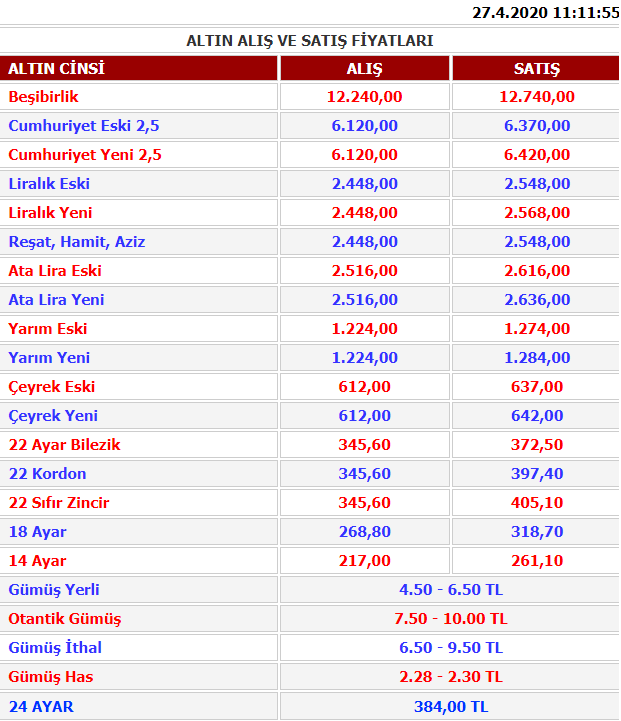Click Beşibirlik buy price 12.240,00

[365, 97]
